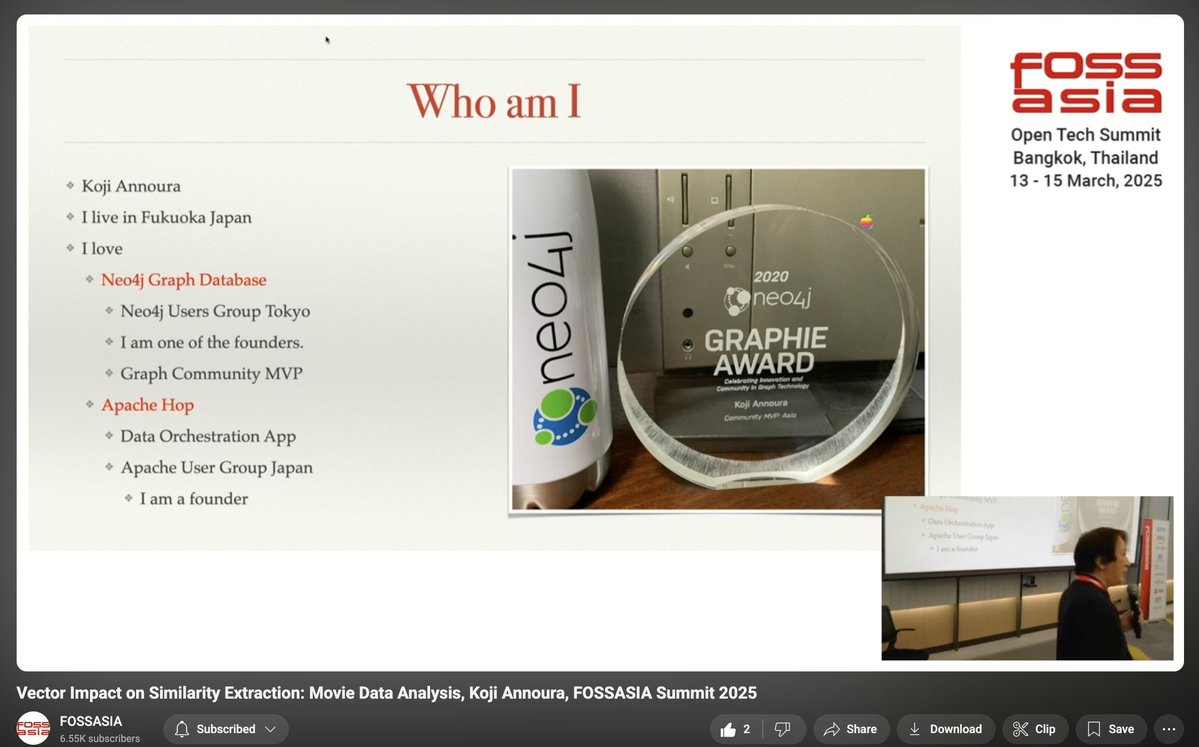Expand the Subscribed dropdown chevron
Viewport: 1199px width, 747px height.
tap(270, 729)
